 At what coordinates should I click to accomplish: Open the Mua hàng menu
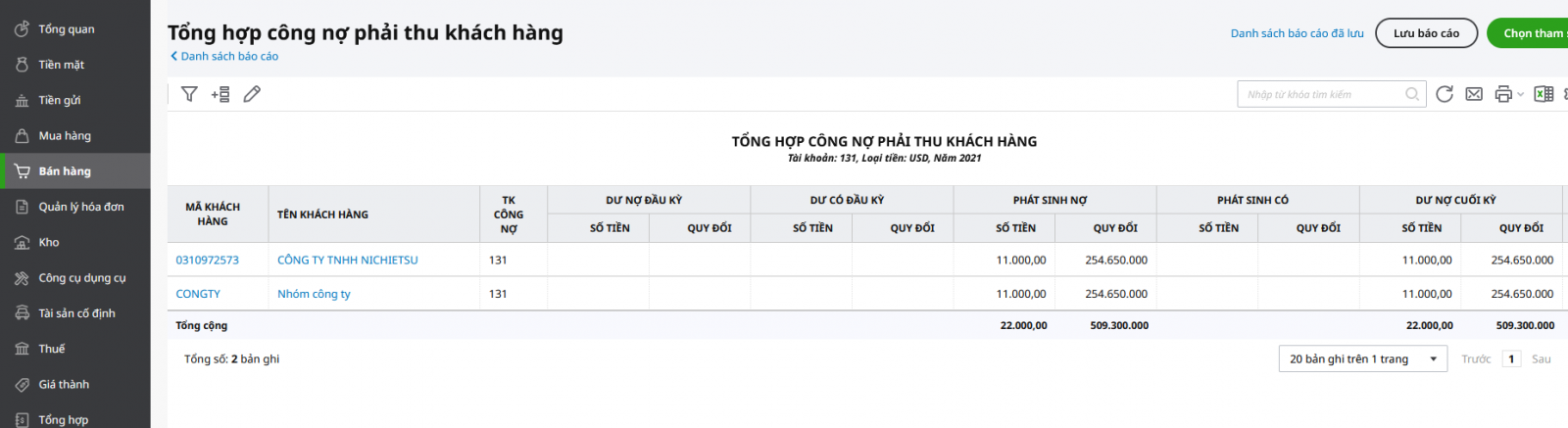click(65, 136)
